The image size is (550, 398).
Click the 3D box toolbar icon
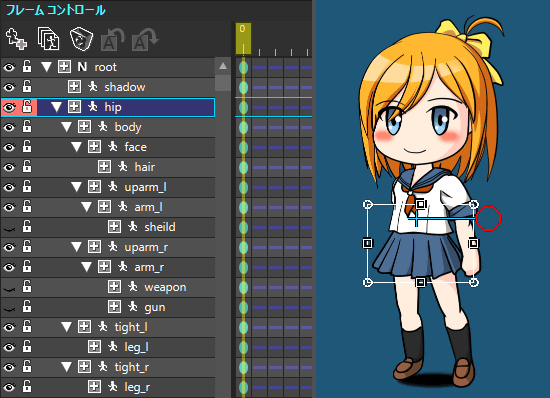(81, 39)
